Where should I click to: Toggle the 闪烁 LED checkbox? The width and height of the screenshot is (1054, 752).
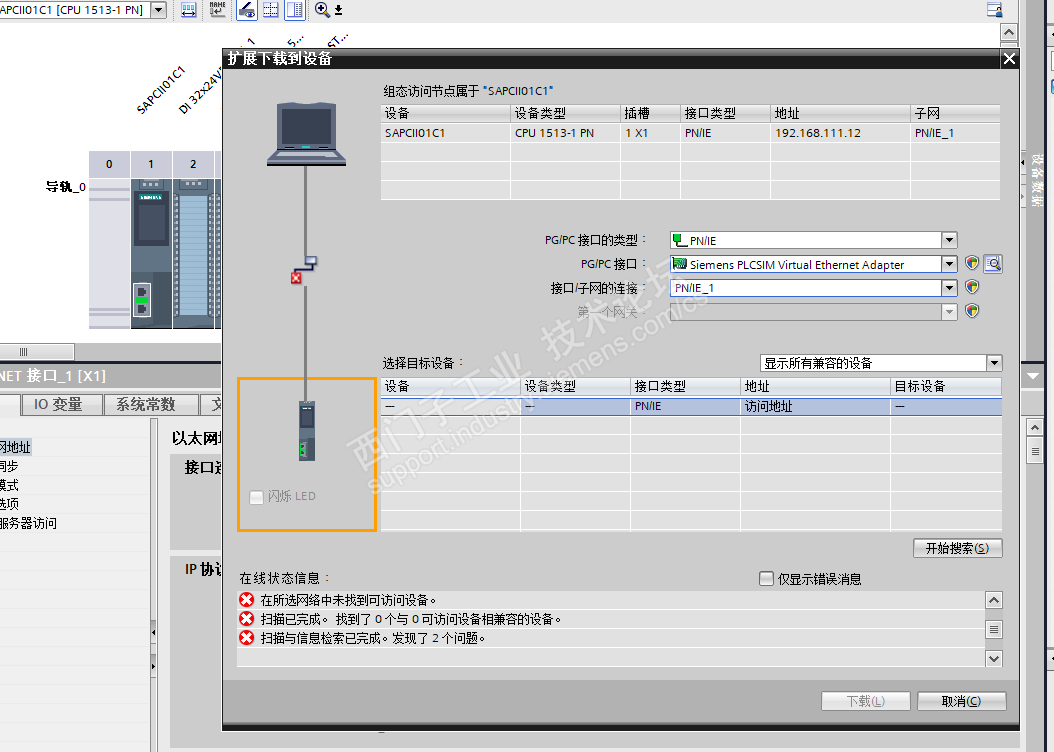coord(256,497)
